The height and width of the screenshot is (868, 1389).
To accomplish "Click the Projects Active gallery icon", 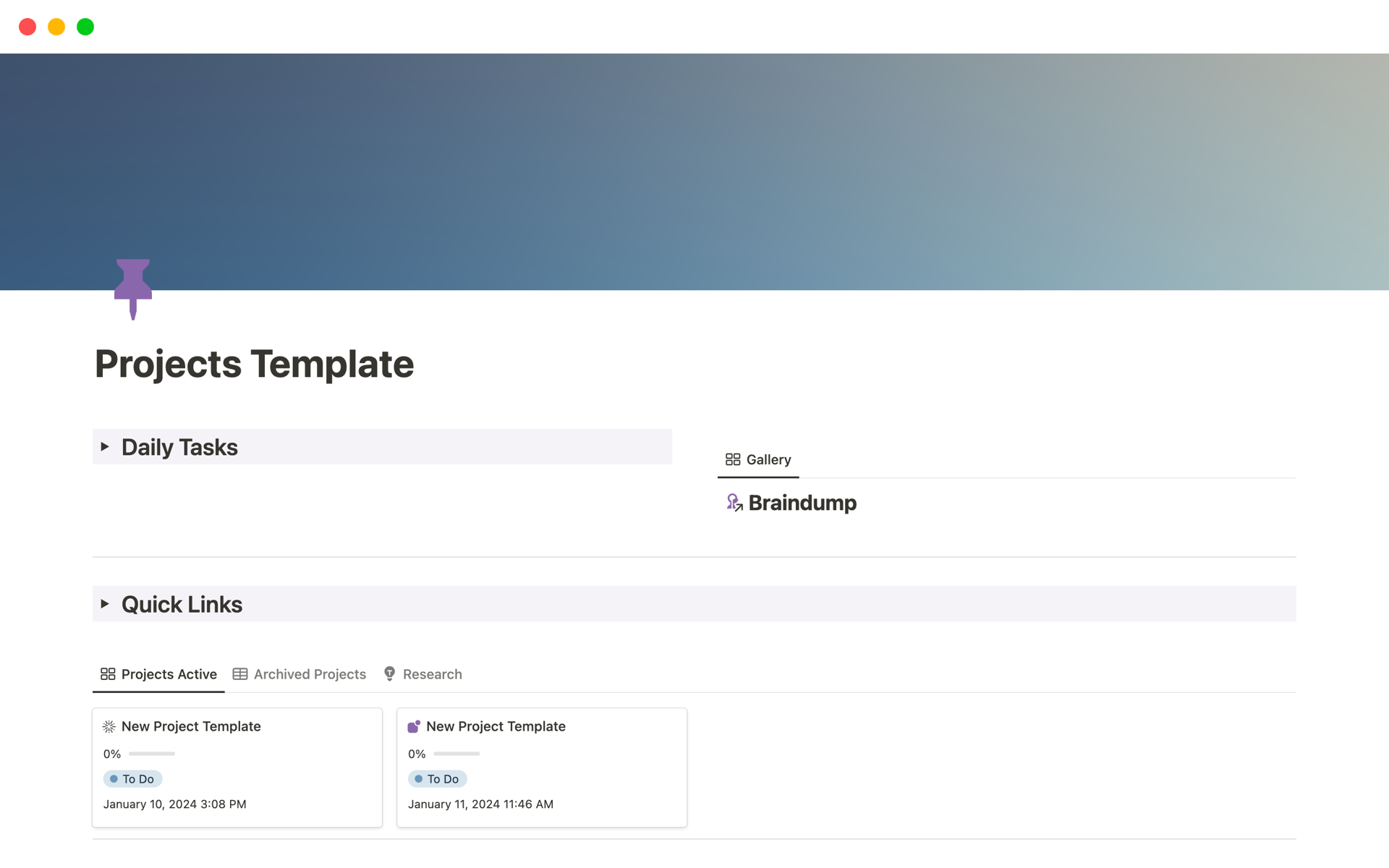I will click(x=108, y=674).
